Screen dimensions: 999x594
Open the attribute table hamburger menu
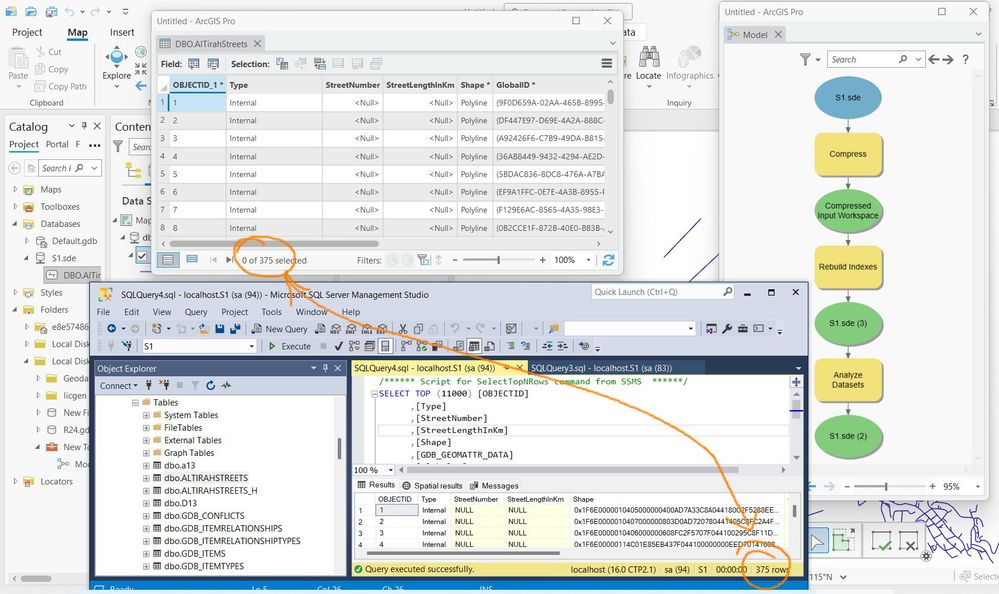[607, 64]
